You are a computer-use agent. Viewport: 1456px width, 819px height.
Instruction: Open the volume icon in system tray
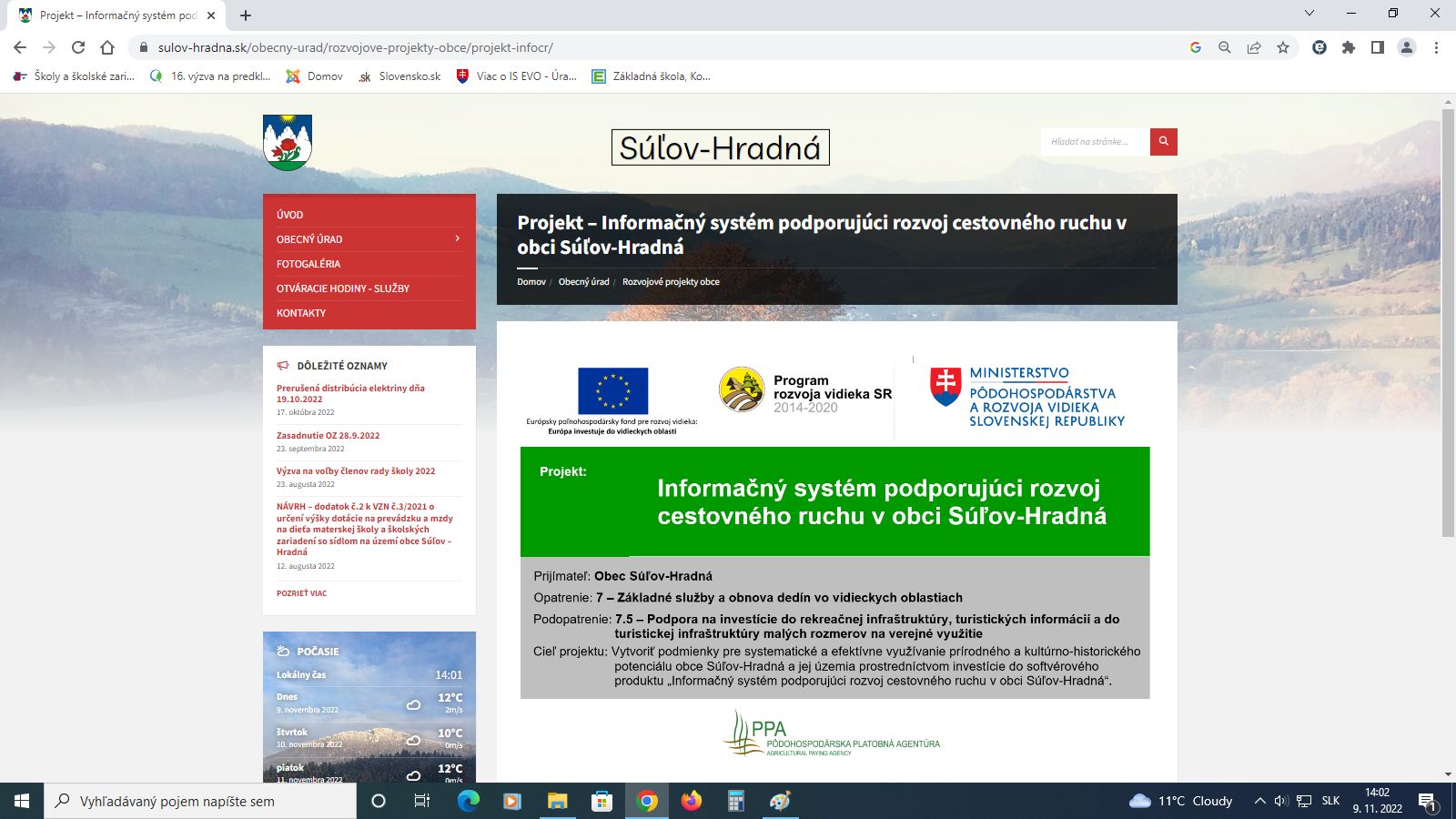point(1281,801)
